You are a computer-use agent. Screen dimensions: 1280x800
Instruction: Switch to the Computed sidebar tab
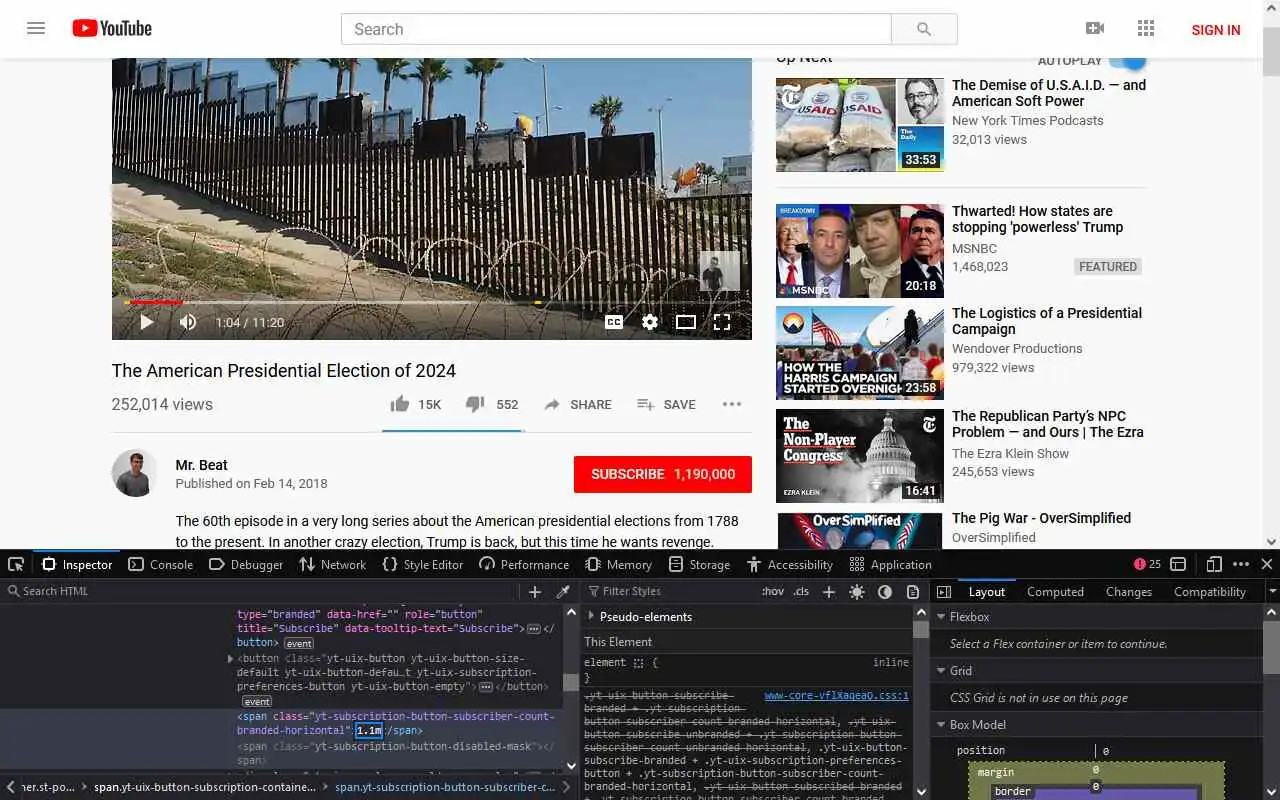1055,591
